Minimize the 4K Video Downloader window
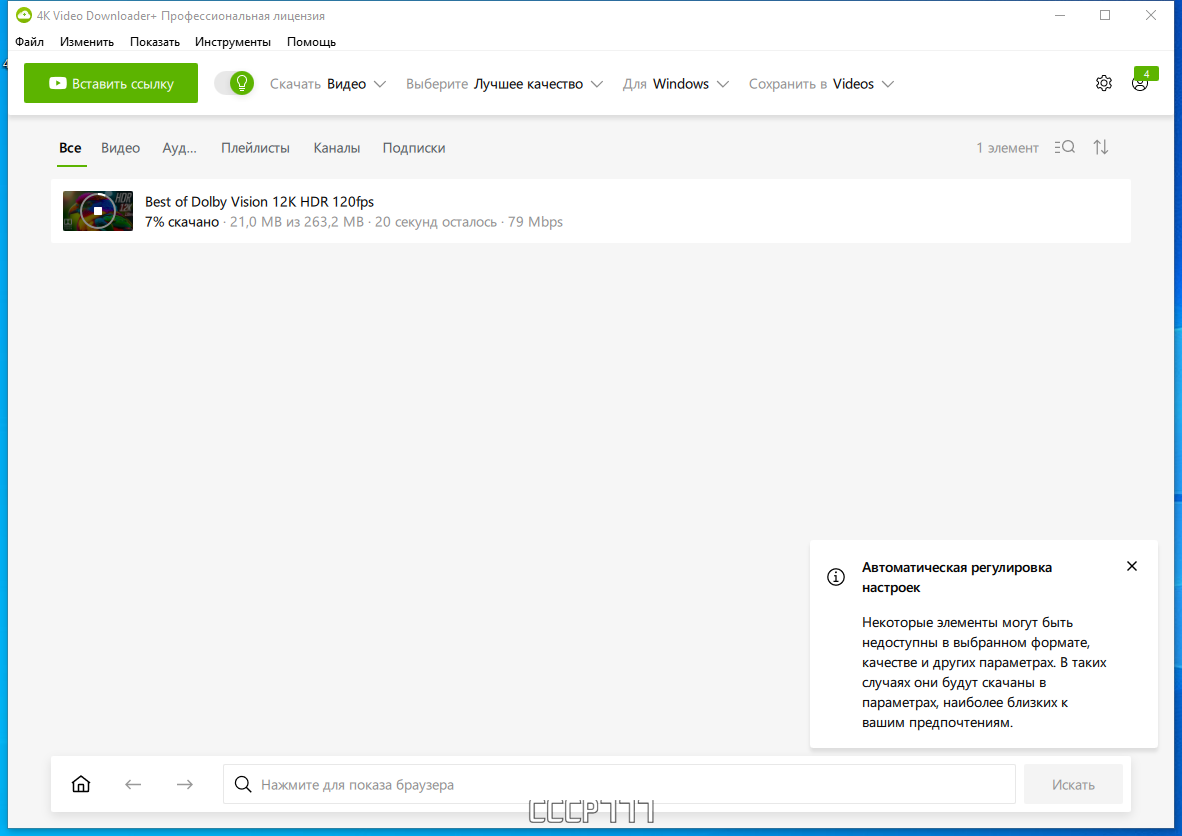Screen dimensions: 1182x836 (x=1060, y=15)
